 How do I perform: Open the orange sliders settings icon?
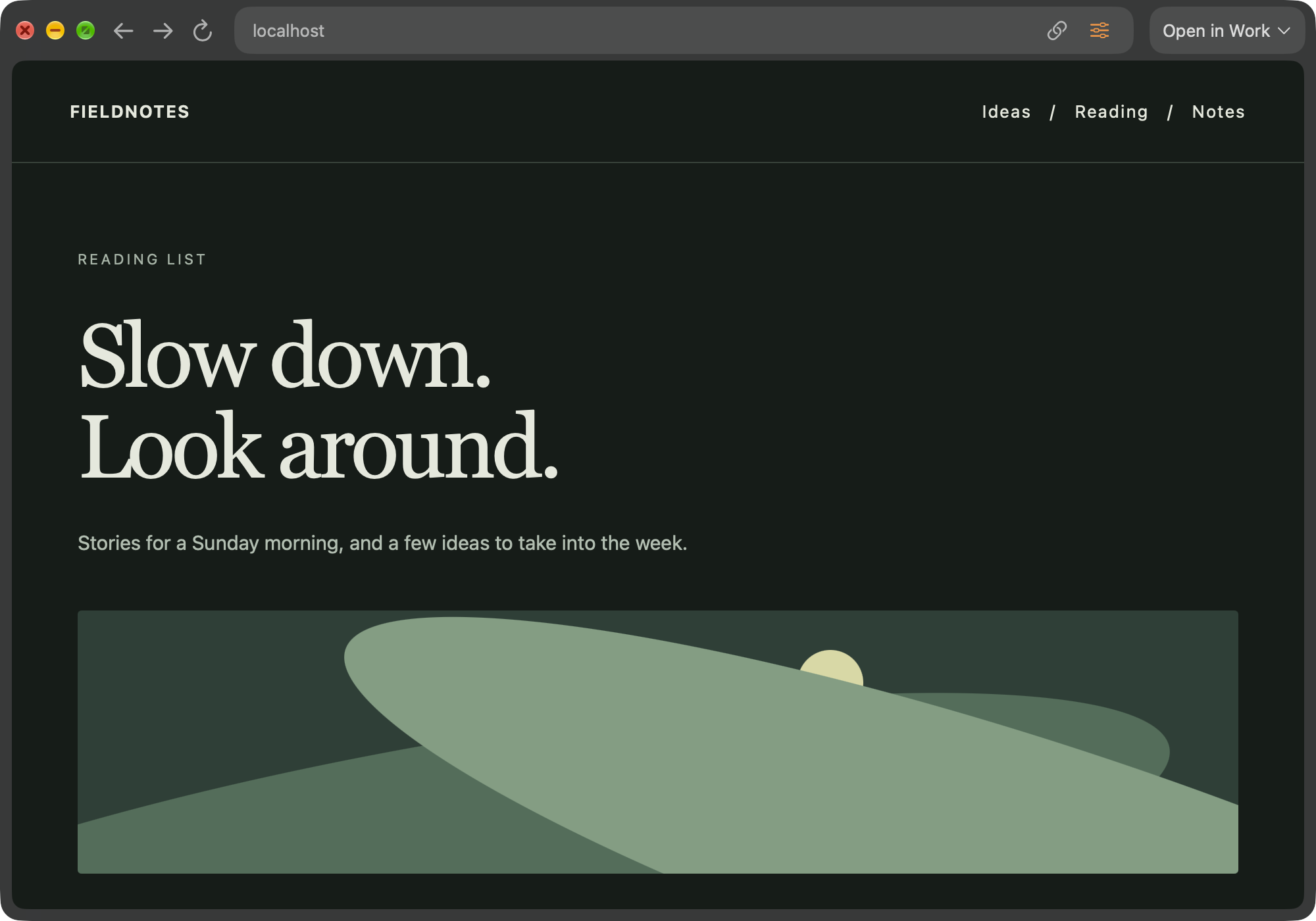pos(1100,31)
